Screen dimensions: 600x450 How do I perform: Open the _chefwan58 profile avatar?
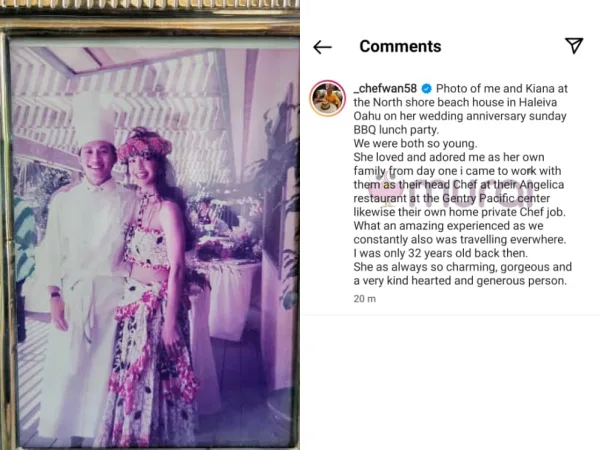[328, 98]
